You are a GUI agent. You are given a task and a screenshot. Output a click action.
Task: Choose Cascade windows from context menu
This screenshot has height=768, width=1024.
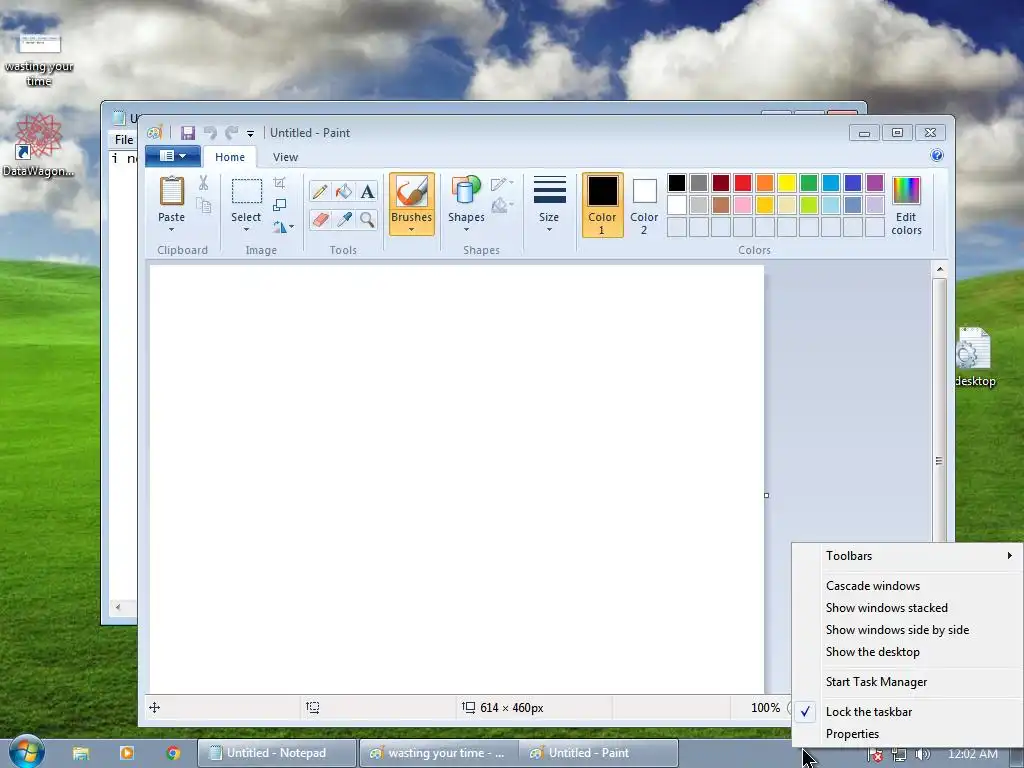(872, 586)
